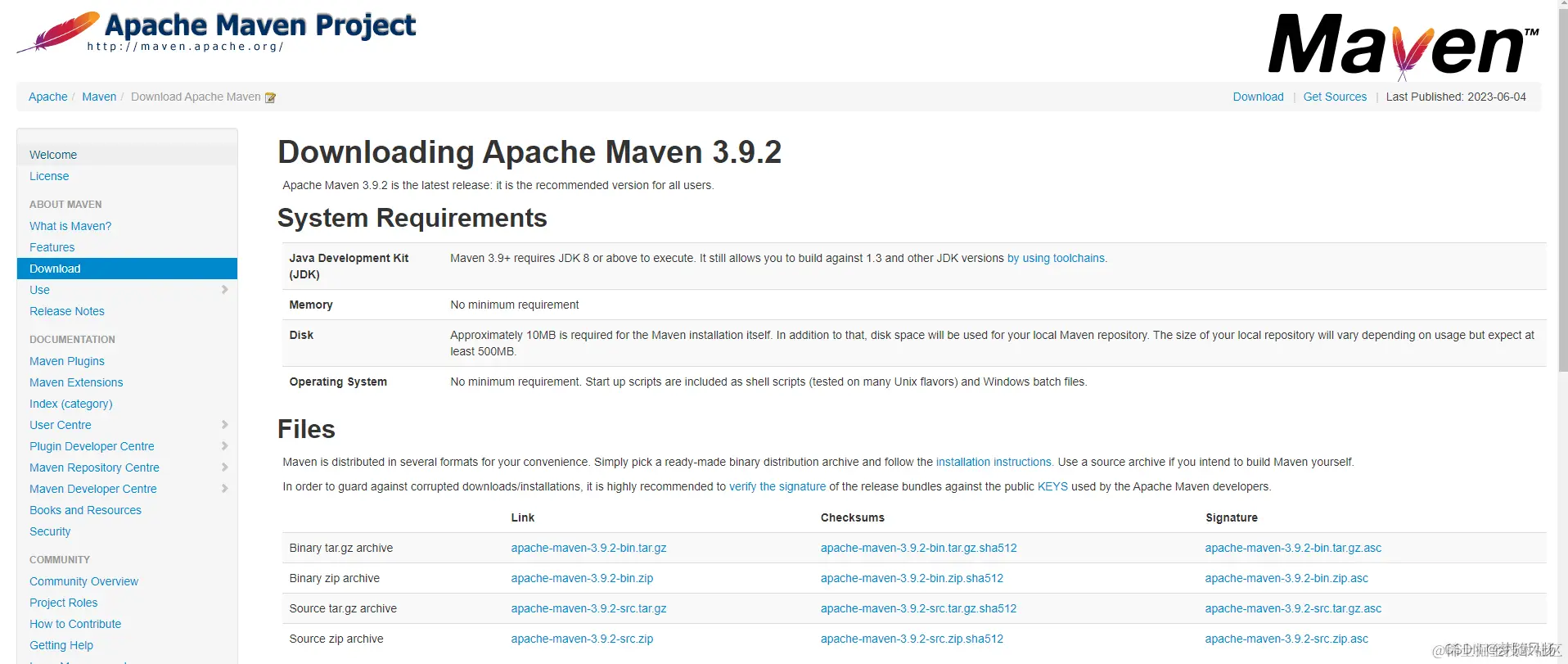Go to Features in sidebar
Viewport: 1568px width, 664px height.
[52, 247]
